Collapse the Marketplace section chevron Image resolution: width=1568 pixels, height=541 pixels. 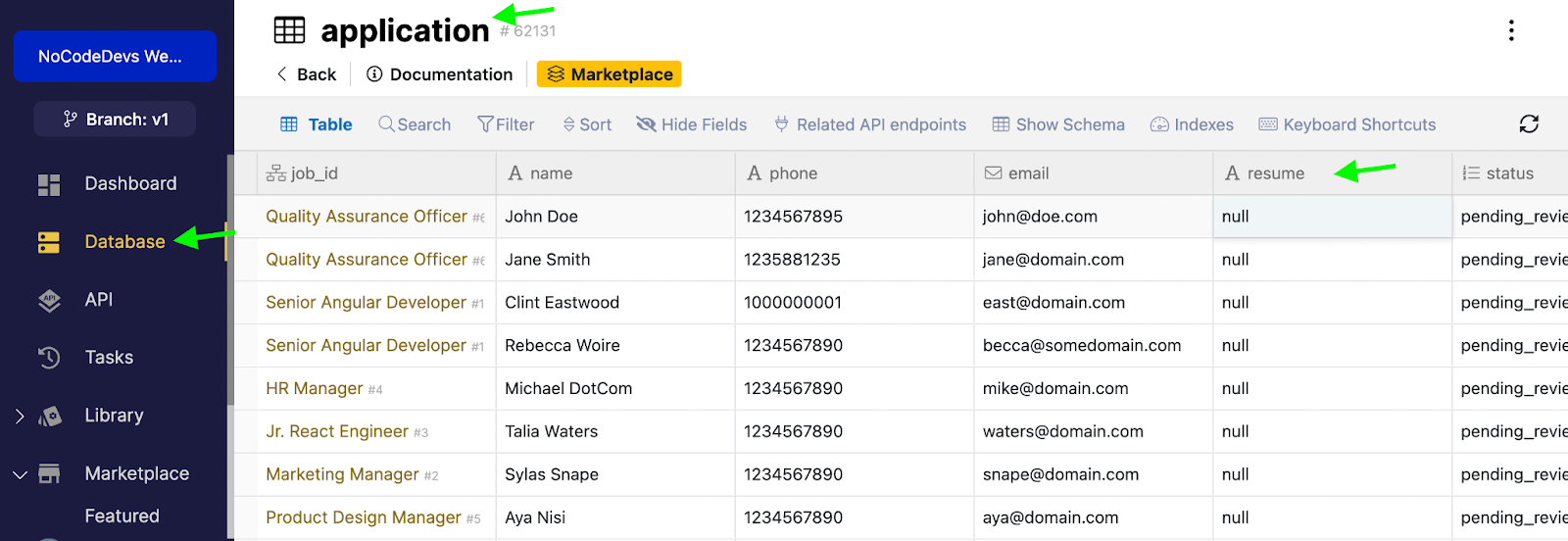pos(20,474)
